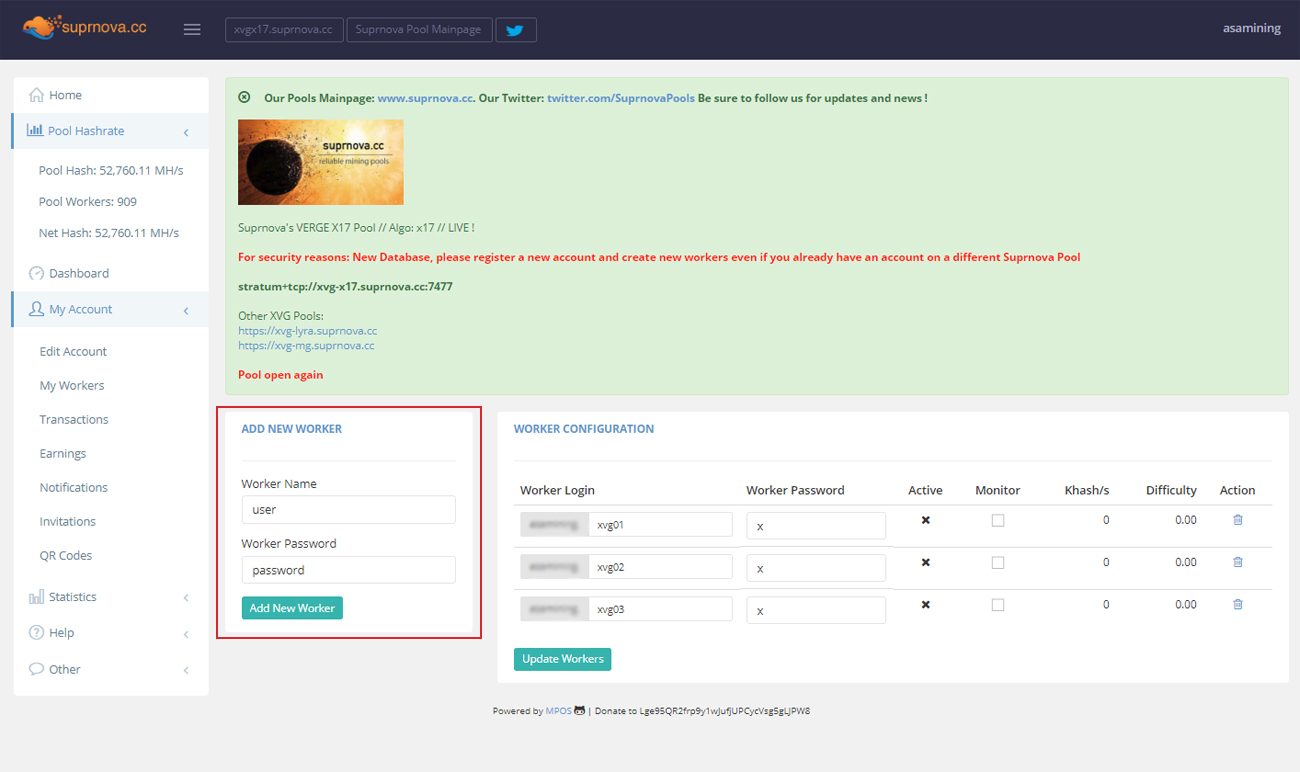1300x772 pixels.
Task: Edit the password field for xvg02
Action: pyautogui.click(x=816, y=568)
